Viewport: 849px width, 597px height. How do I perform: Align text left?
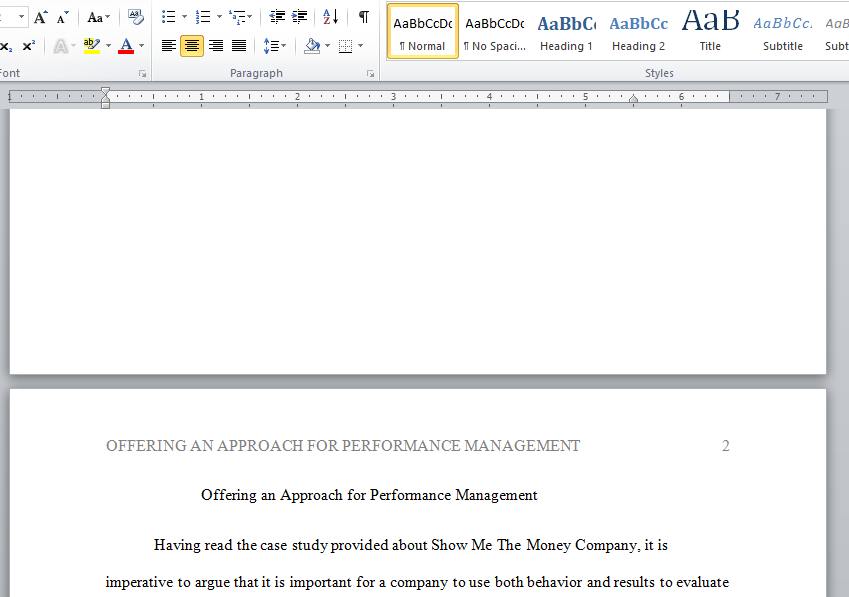click(x=169, y=46)
